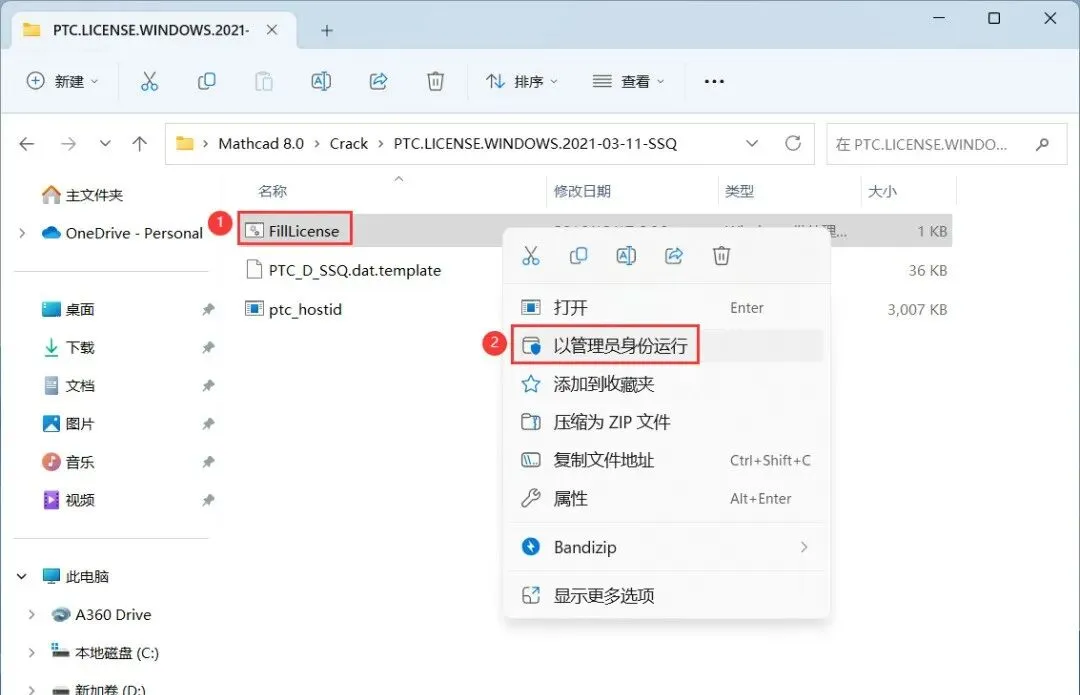This screenshot has height=695, width=1080.
Task: Open the 查看 view dropdown
Action: 628,81
